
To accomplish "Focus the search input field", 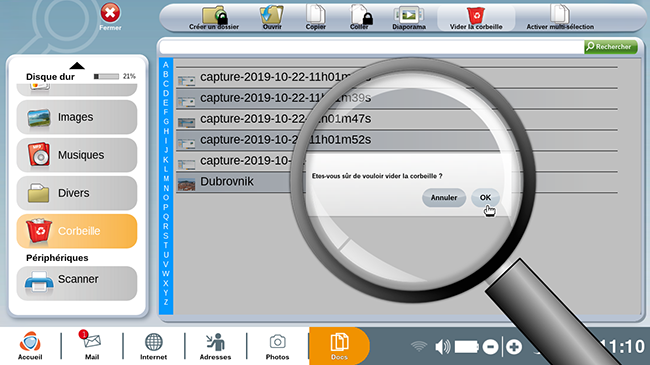I will [371, 47].
